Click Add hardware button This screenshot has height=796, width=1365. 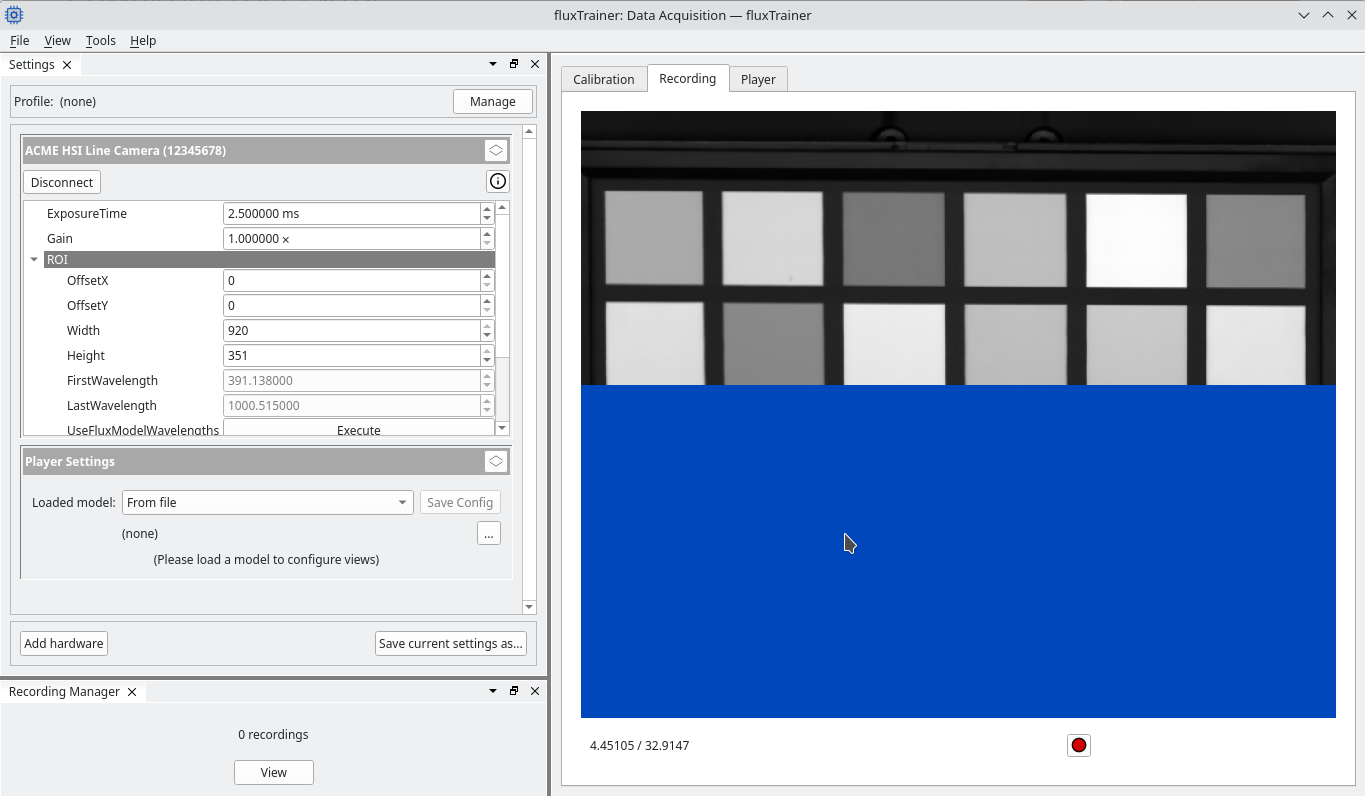tap(64, 643)
